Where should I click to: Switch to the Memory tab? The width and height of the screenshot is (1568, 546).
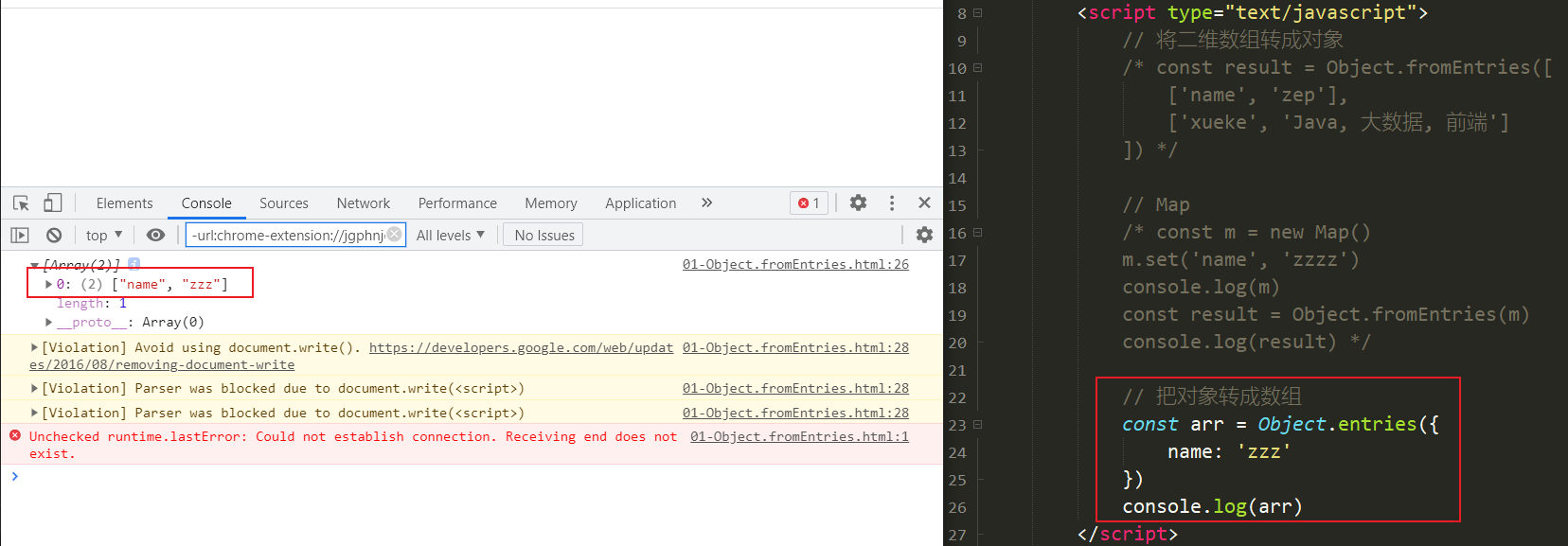[551, 203]
